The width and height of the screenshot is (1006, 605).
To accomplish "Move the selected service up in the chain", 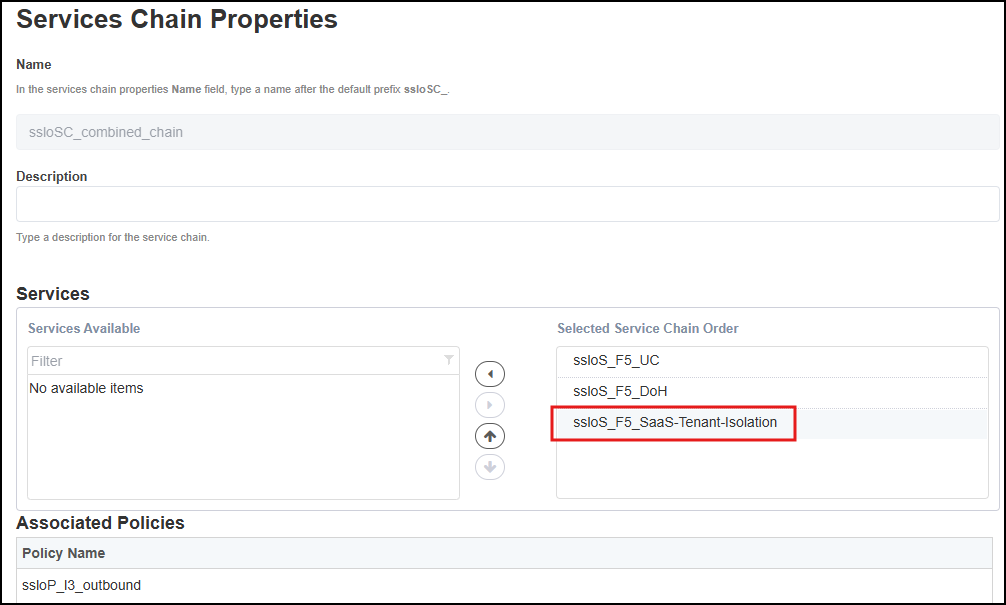I will click(x=490, y=436).
